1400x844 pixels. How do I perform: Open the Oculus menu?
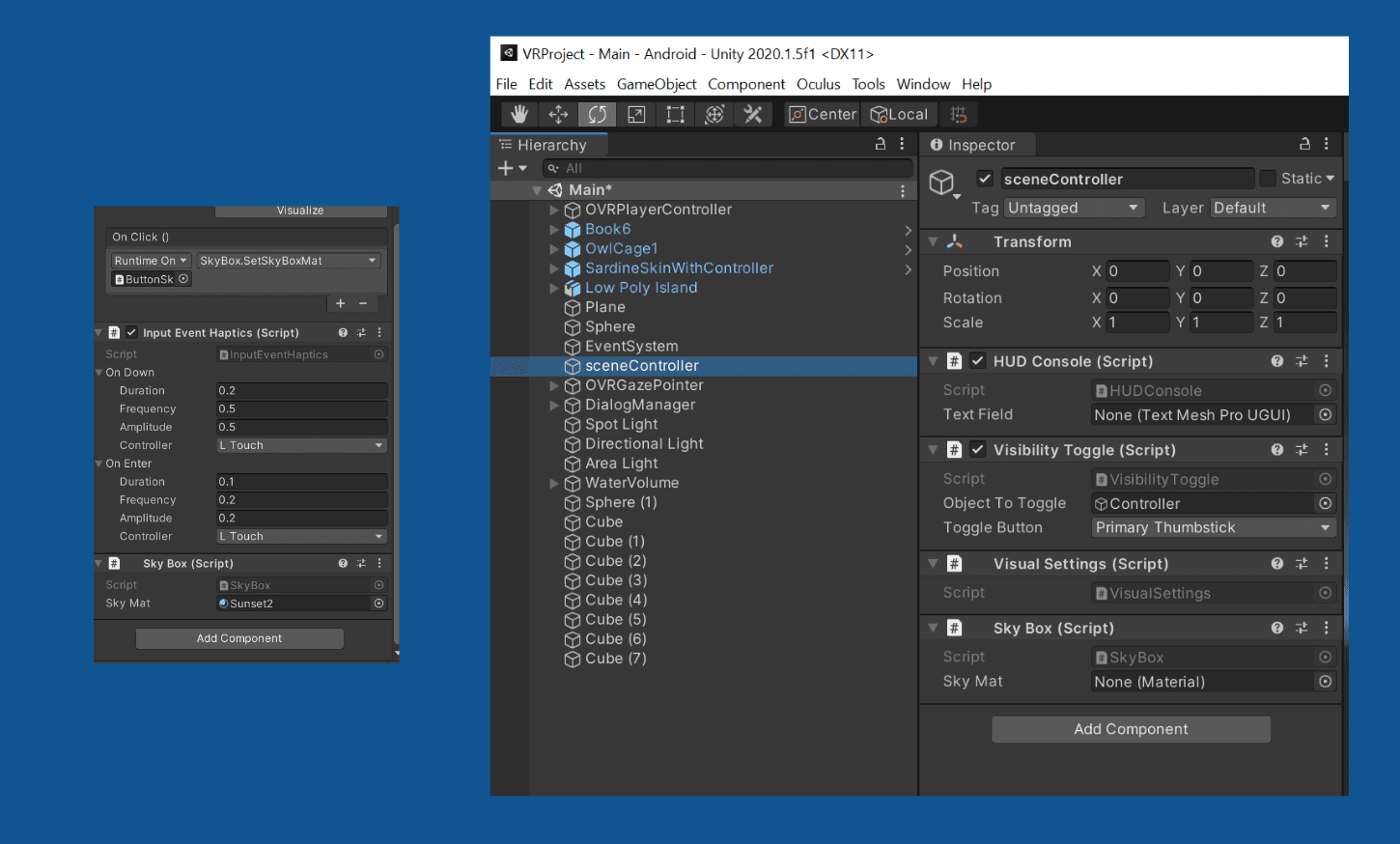pos(818,84)
